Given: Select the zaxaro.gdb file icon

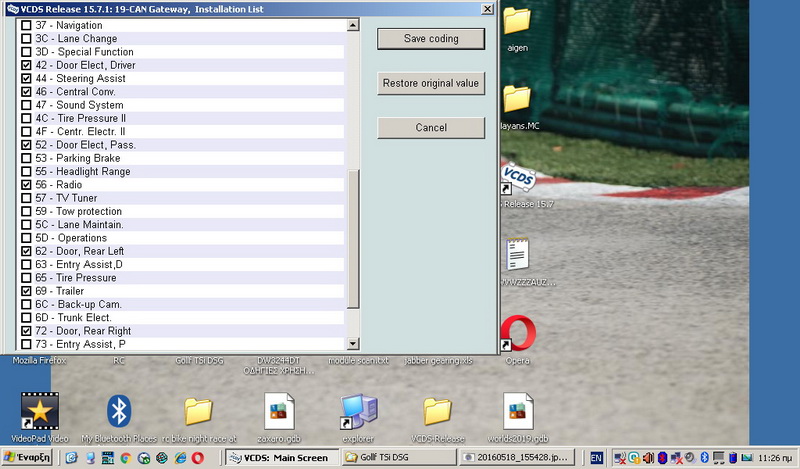Looking at the screenshot, I should click(x=279, y=411).
